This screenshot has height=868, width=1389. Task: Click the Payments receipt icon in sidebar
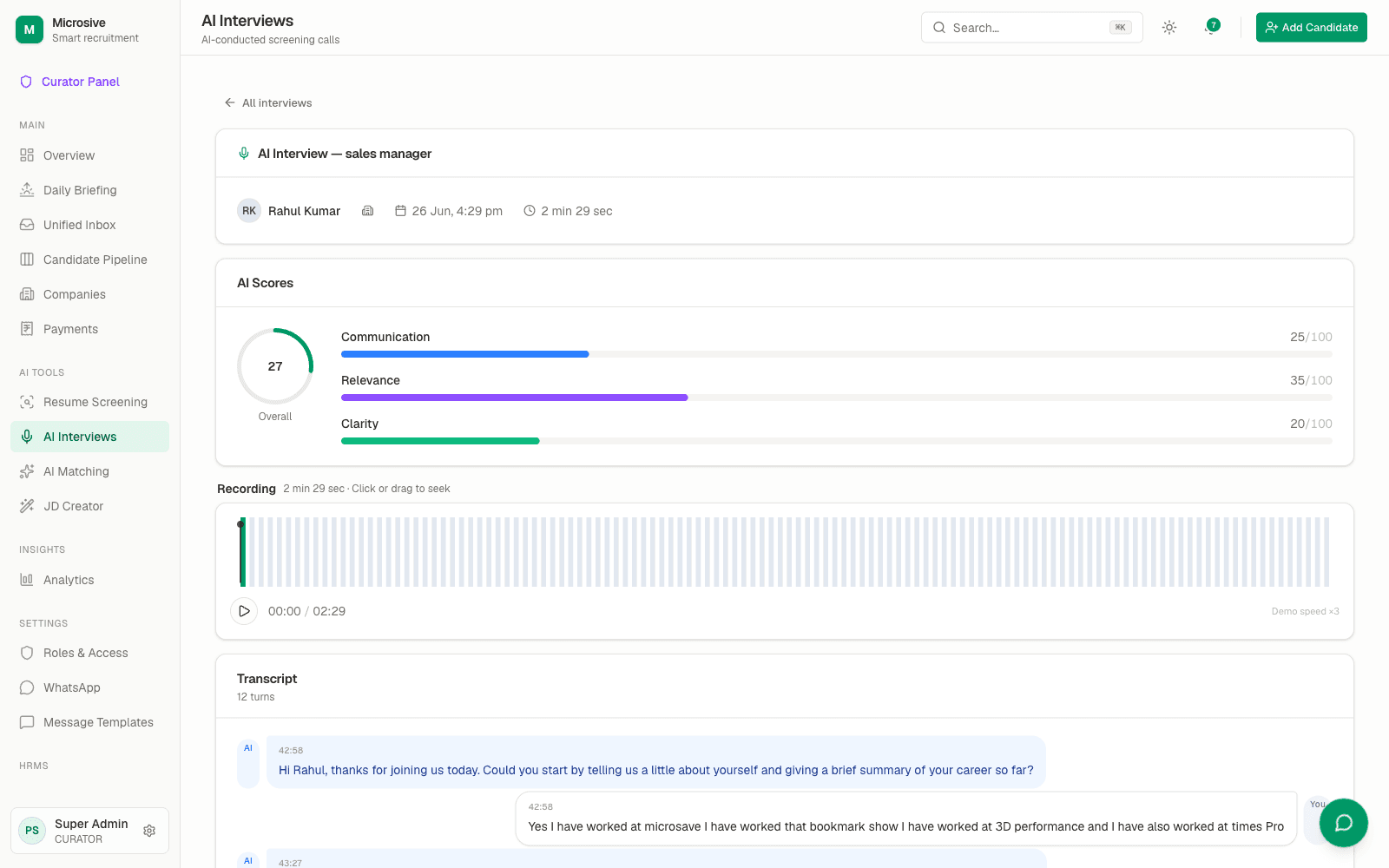[x=27, y=329]
